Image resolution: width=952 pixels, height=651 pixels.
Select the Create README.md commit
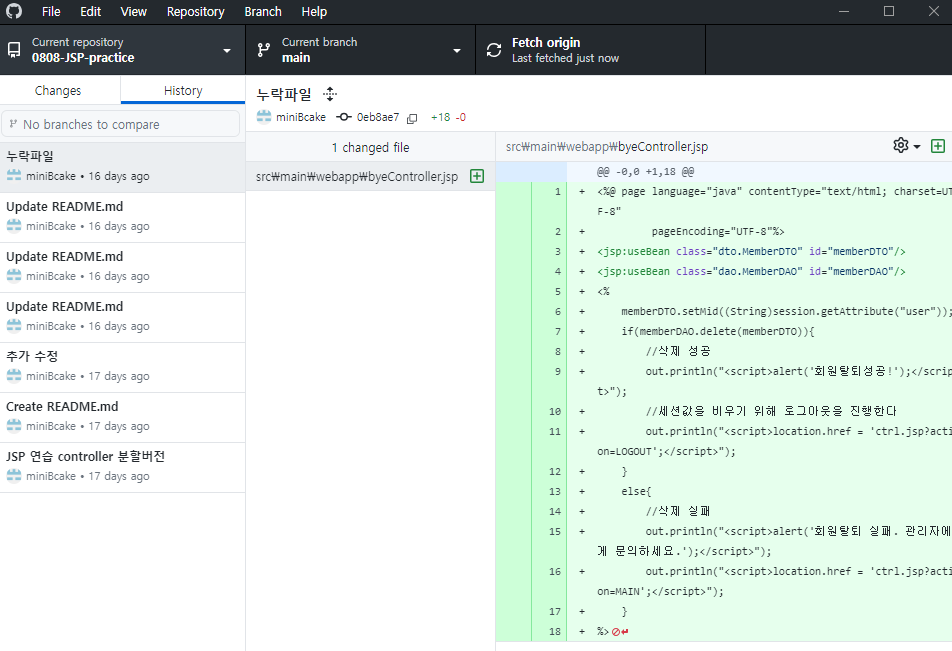point(123,417)
